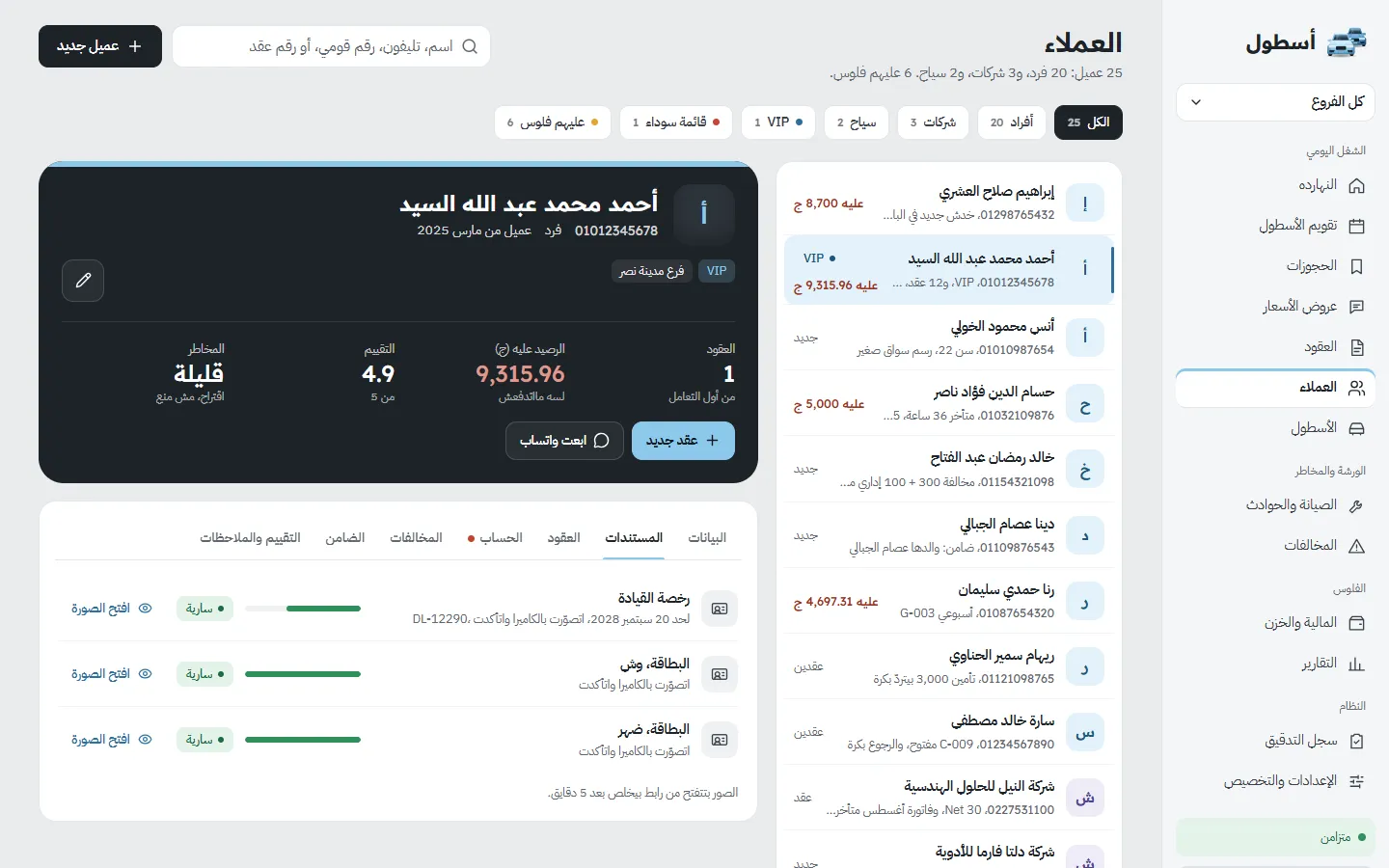
Task: Switch to التقييم والملاحظات tab
Action: coord(250,538)
